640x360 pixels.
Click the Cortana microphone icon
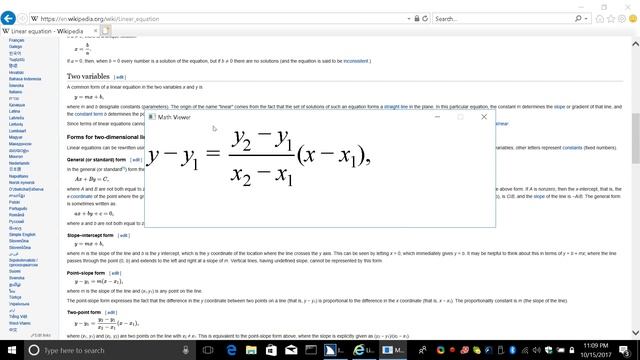(x=186, y=350)
